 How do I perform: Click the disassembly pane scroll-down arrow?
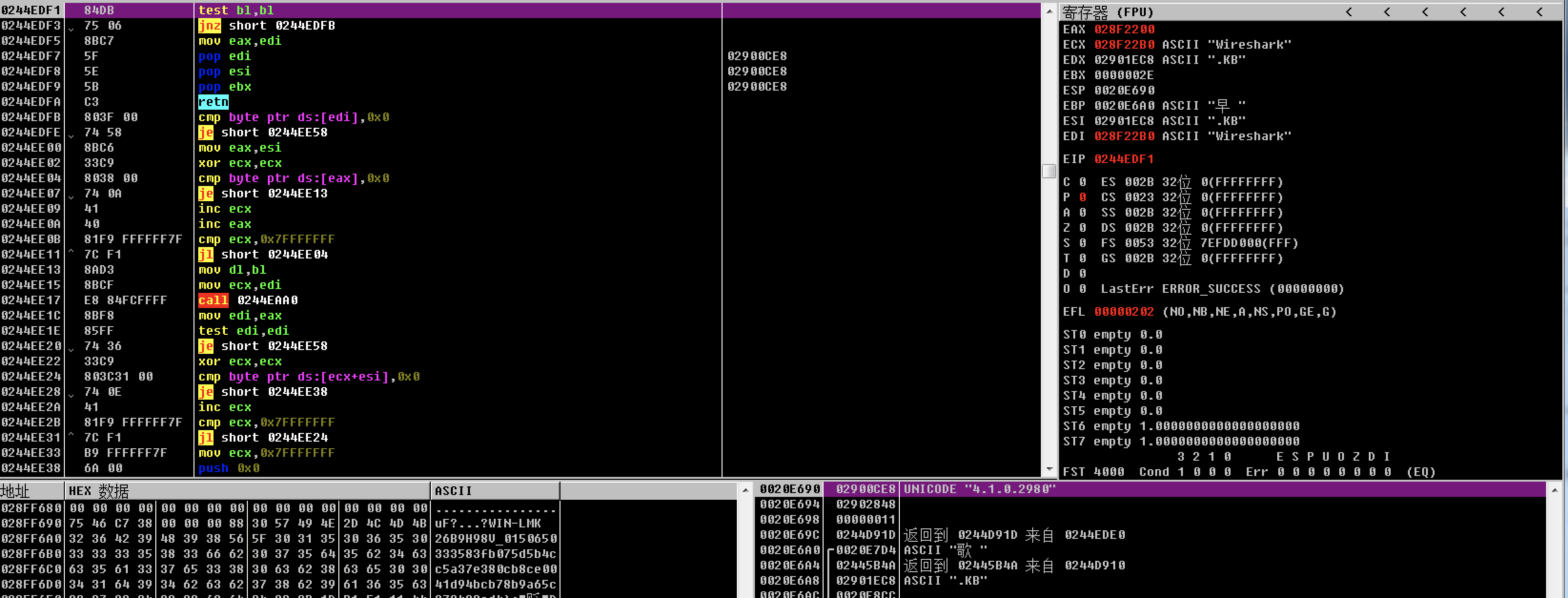pyautogui.click(x=1049, y=469)
